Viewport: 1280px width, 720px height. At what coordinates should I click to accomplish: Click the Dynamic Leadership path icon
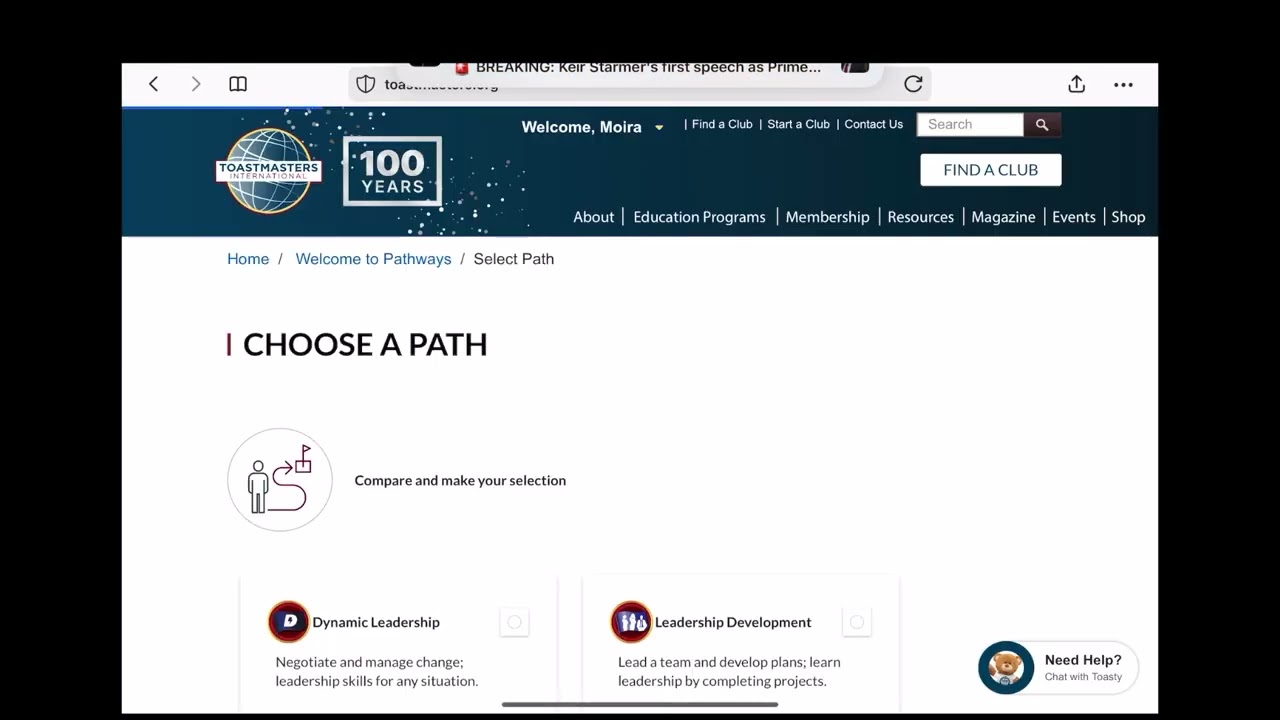pyautogui.click(x=289, y=622)
